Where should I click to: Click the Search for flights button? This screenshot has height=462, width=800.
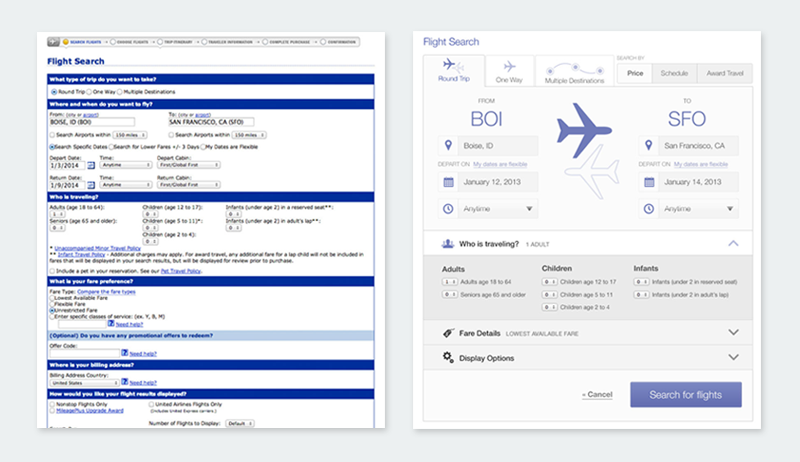pyautogui.click(x=686, y=395)
